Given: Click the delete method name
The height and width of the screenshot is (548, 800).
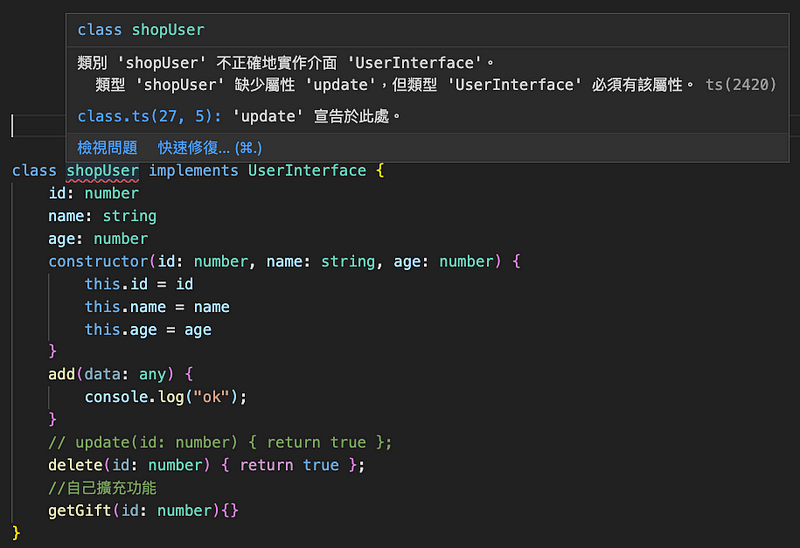Looking at the screenshot, I should (x=75, y=465).
